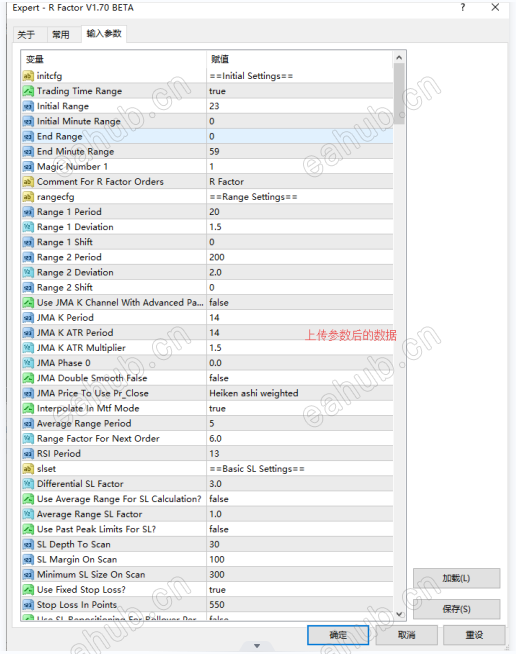Screen dimensions: 516x654
Task: Click the Minimum SL Size On Scan value 300
Action: pyautogui.click(x=217, y=574)
